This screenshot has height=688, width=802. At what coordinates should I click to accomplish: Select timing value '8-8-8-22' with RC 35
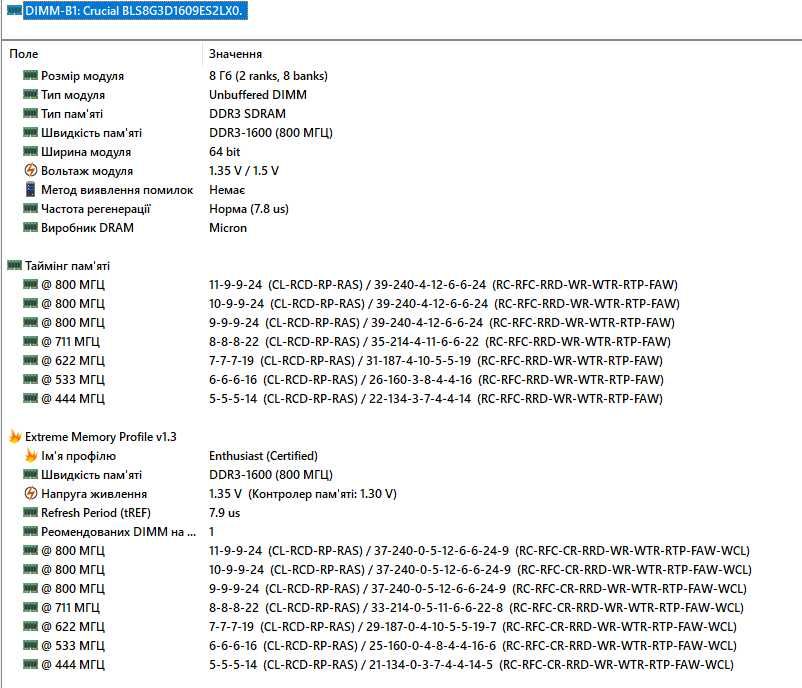(439, 341)
